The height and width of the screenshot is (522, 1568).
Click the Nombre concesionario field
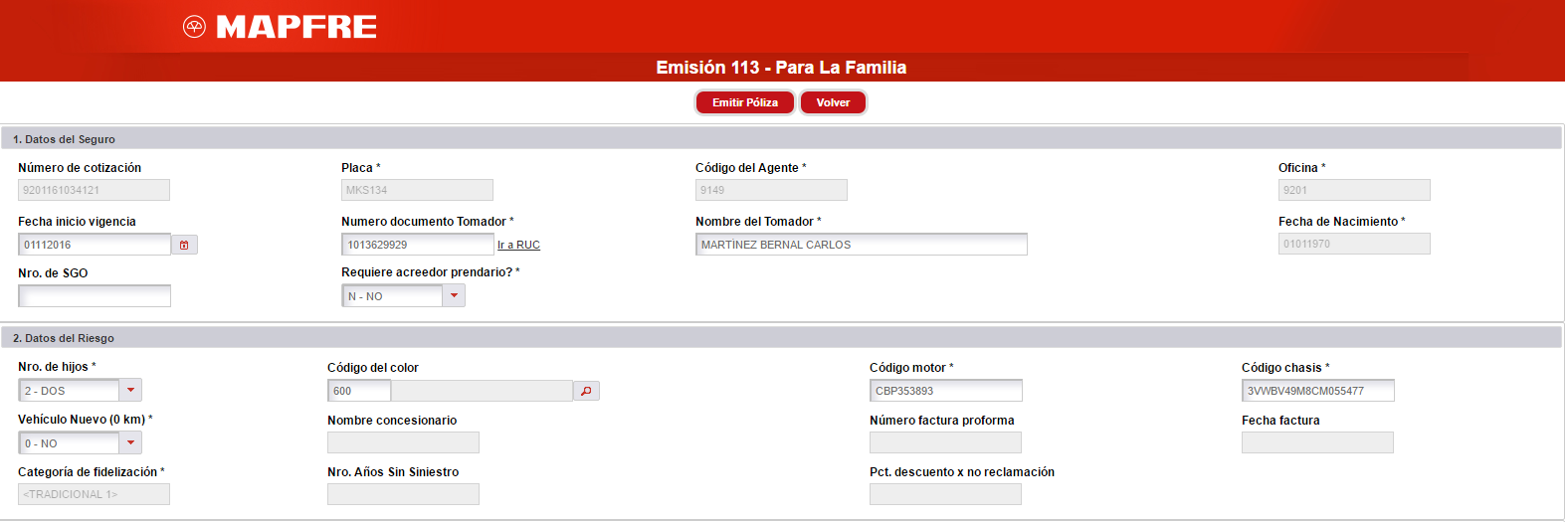403,442
